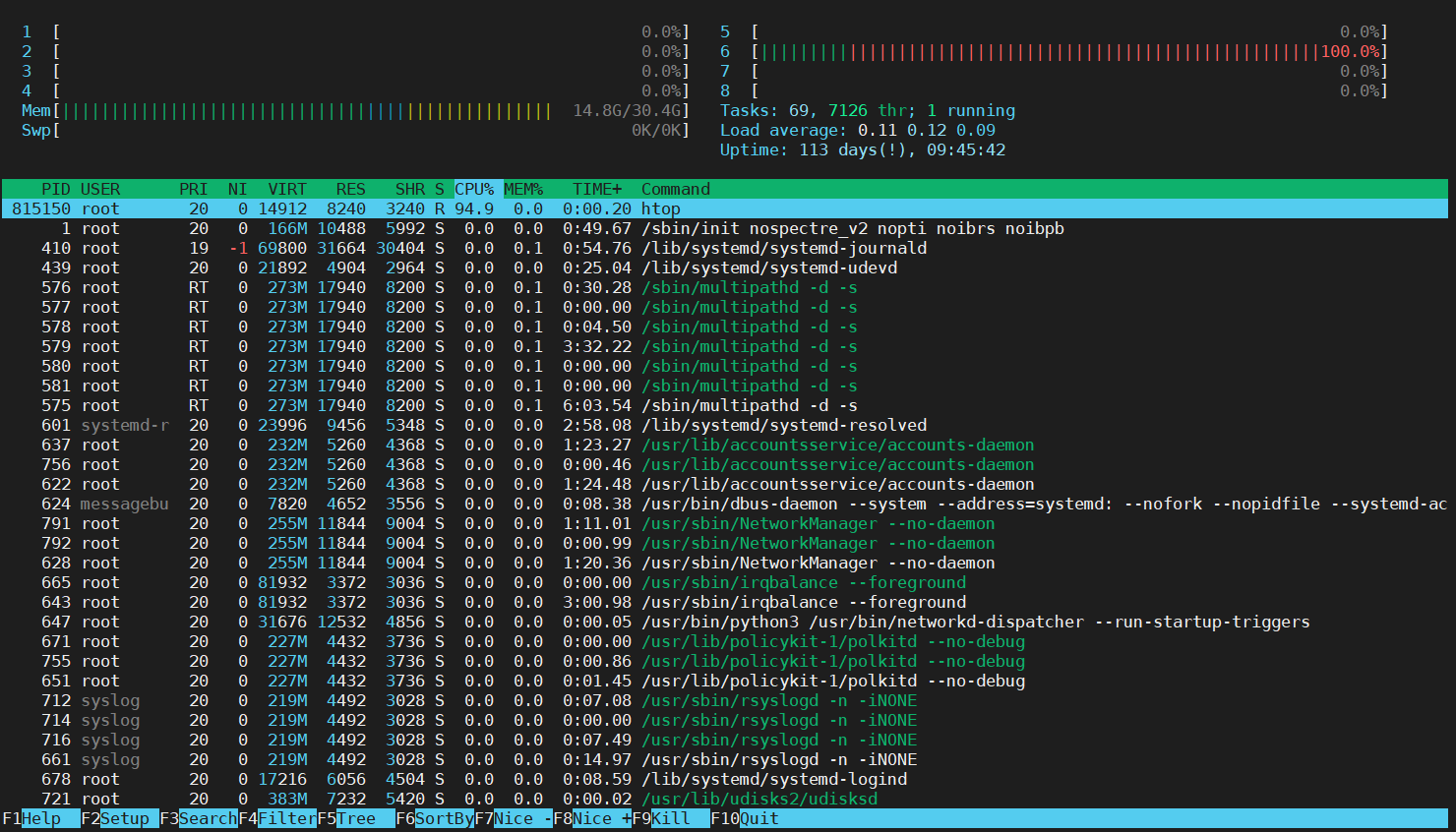Viewport: 1456px width, 832px height.
Task: Select the udisksd process row
Action: pyautogui.click(x=725, y=799)
